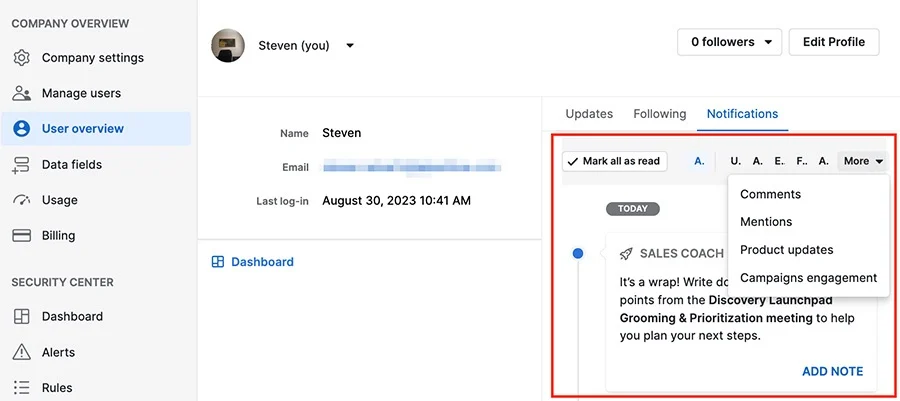
Task: Click the blue timeline dot marker
Action: click(578, 253)
